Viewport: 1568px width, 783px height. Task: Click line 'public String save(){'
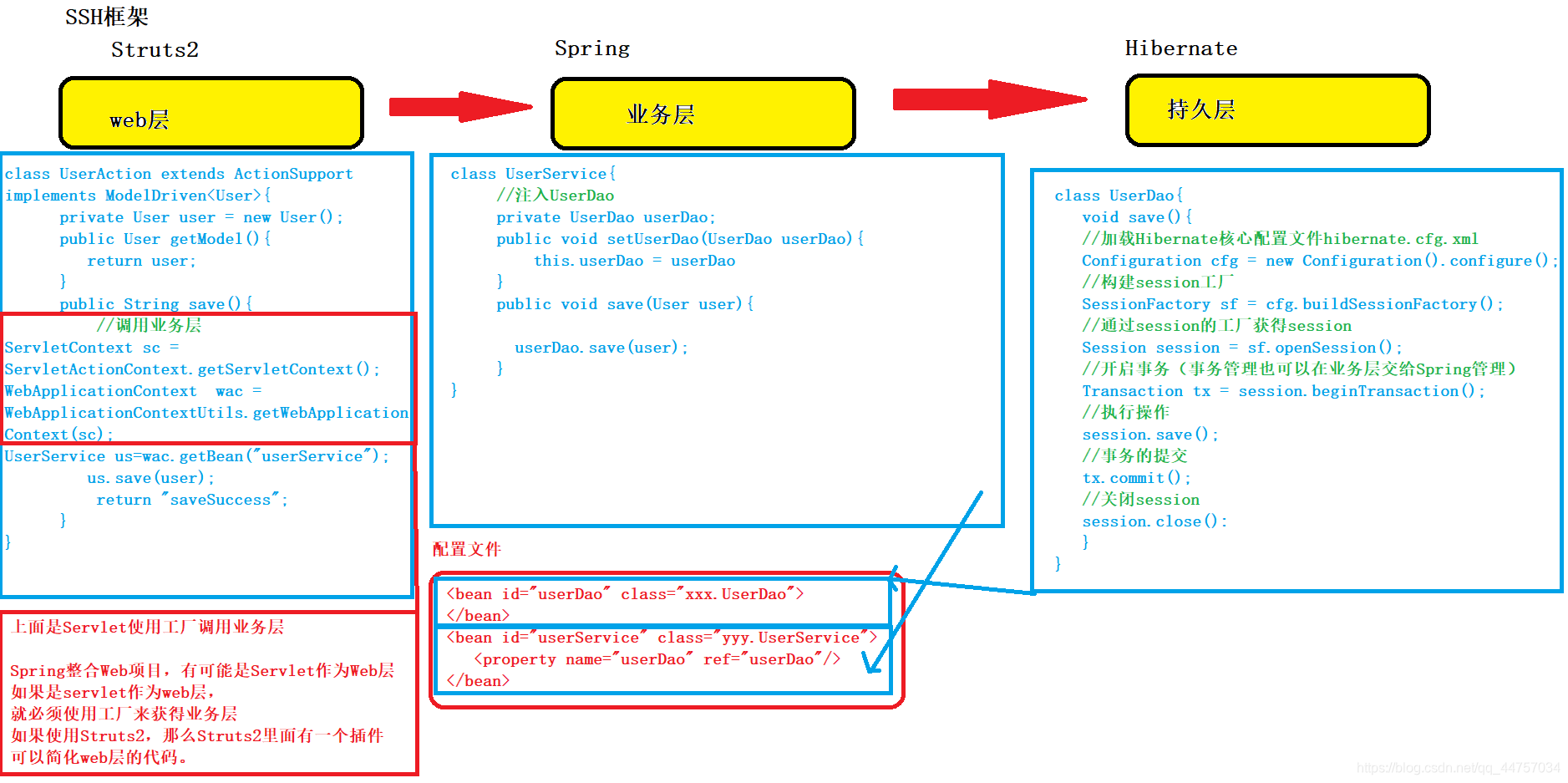pyautogui.click(x=156, y=304)
